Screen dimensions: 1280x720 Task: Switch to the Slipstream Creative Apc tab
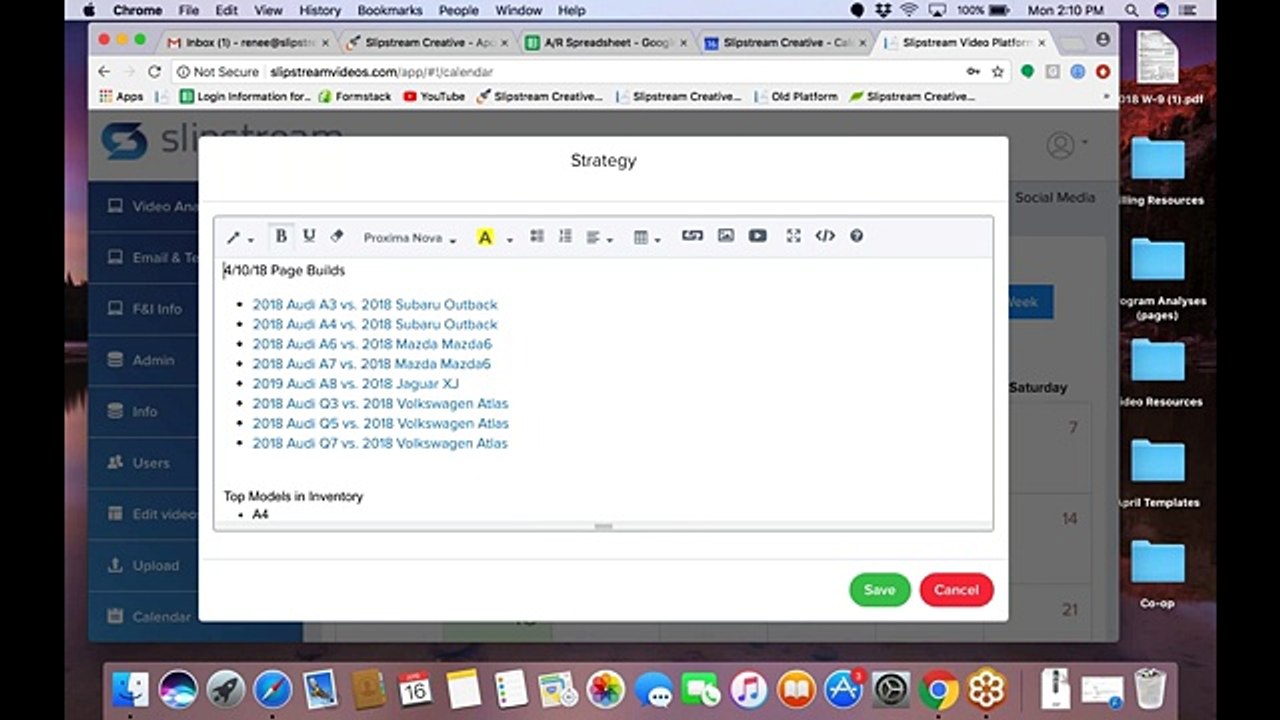point(426,43)
